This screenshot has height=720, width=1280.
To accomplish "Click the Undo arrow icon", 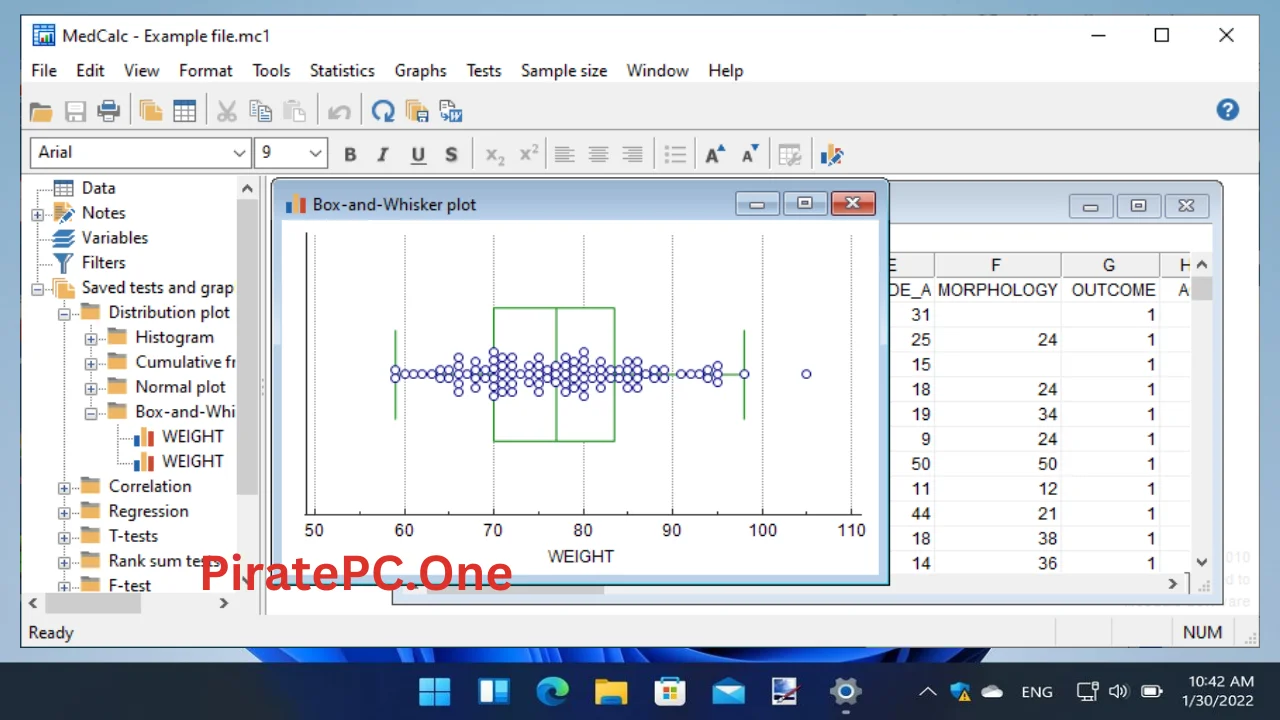I will [340, 111].
